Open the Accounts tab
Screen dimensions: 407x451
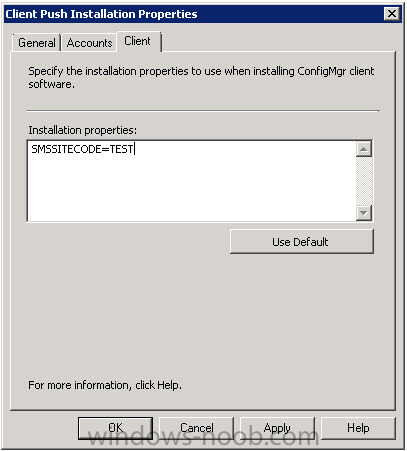click(89, 43)
